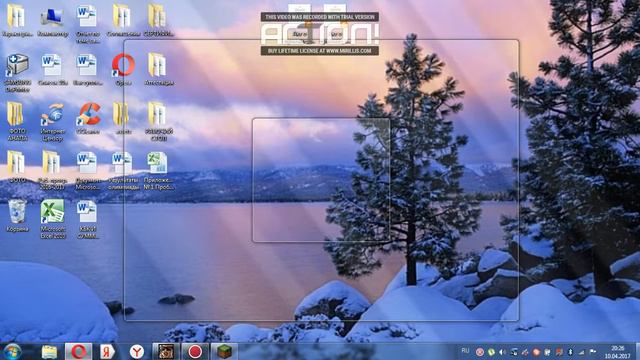Viewport: 640px width, 360px height.
Task: Select the Samsung printer utility desktop shortcut
Action: 17,73
